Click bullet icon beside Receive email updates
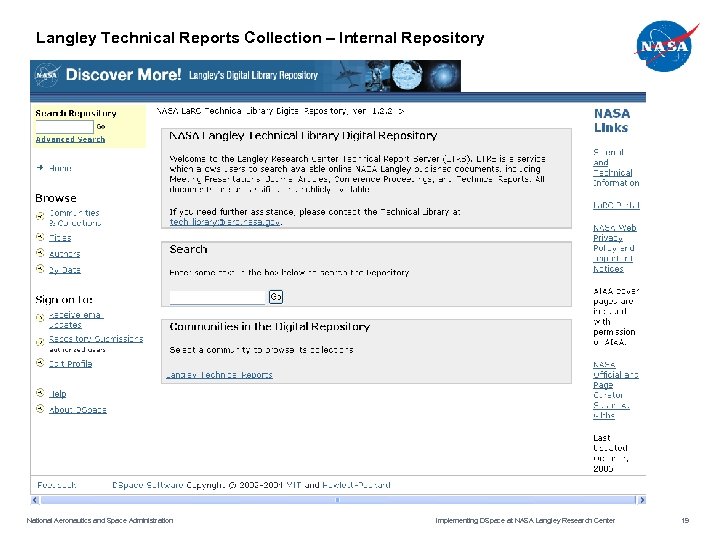The image size is (720, 540). pyautogui.click(x=40, y=317)
